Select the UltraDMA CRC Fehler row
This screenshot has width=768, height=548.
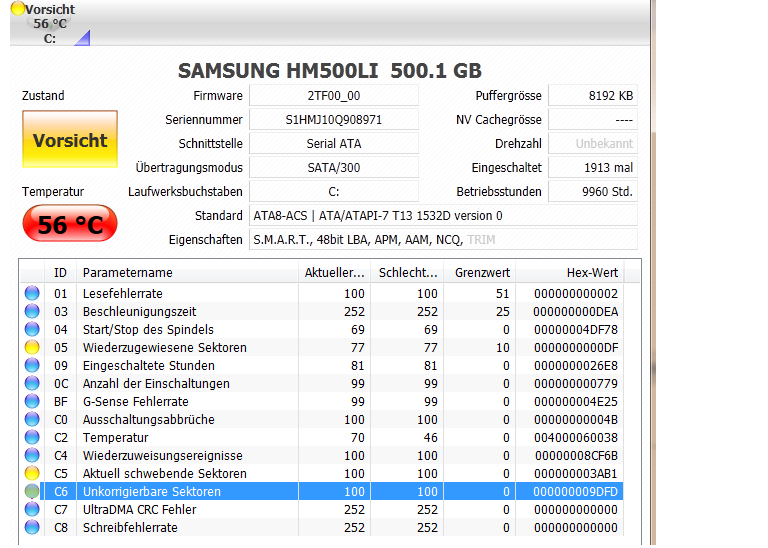click(322, 509)
